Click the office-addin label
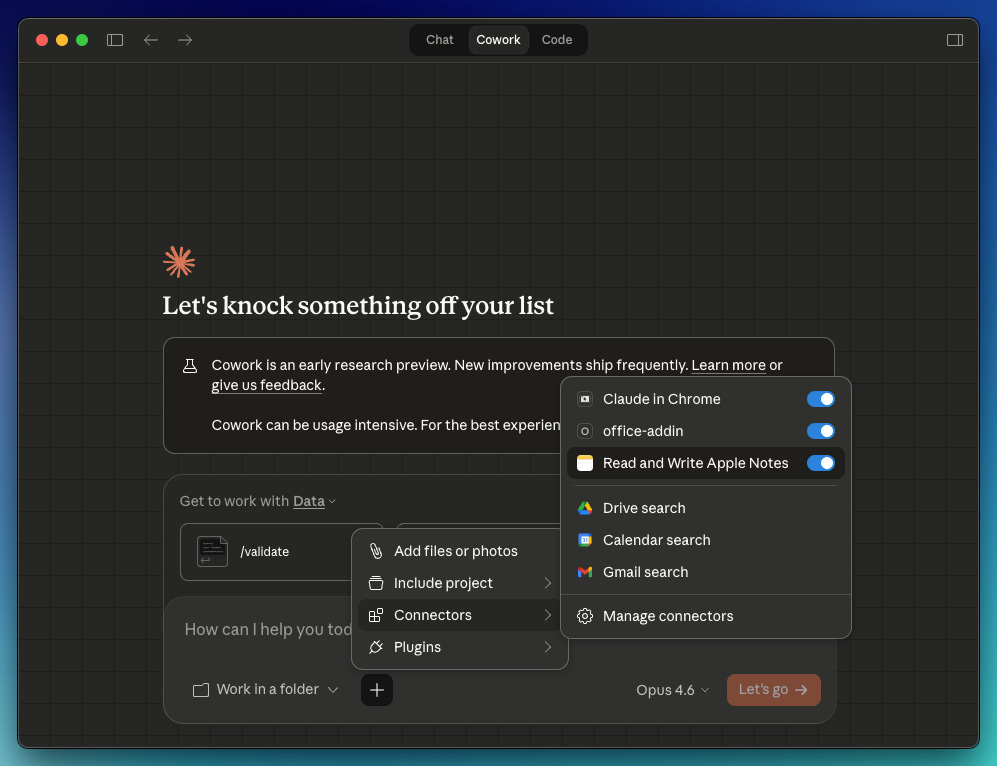997x766 pixels. pyautogui.click(x=643, y=431)
